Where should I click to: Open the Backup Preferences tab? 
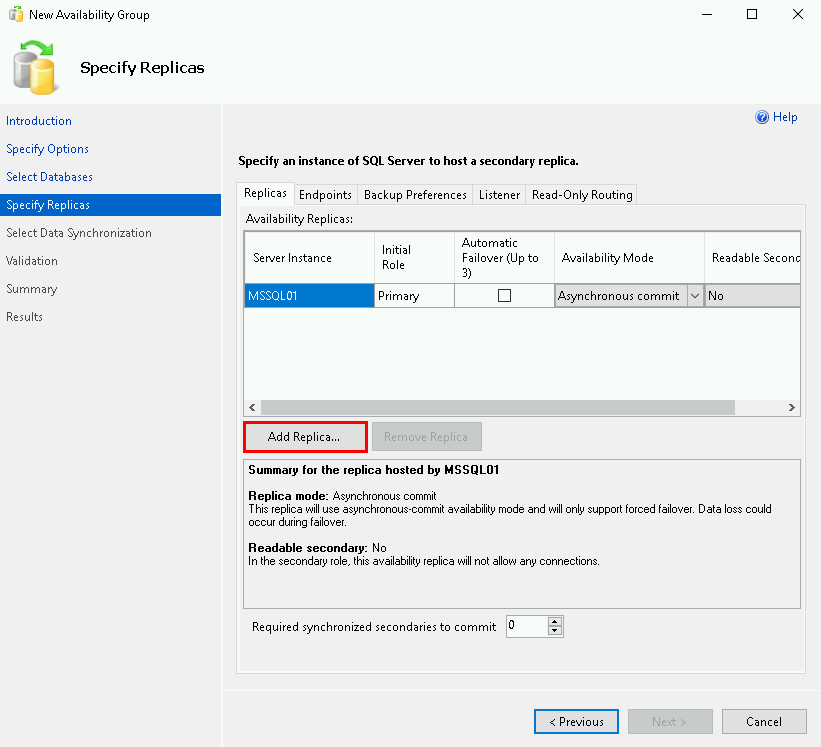point(415,195)
